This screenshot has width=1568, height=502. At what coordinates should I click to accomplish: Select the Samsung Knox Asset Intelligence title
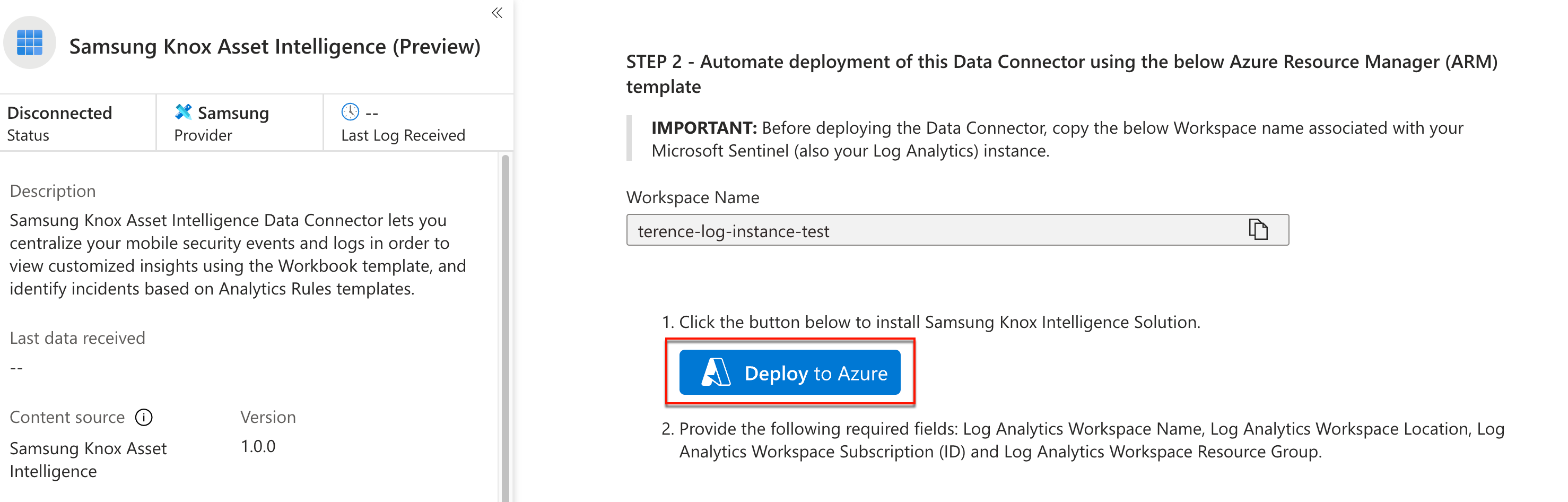(x=275, y=46)
